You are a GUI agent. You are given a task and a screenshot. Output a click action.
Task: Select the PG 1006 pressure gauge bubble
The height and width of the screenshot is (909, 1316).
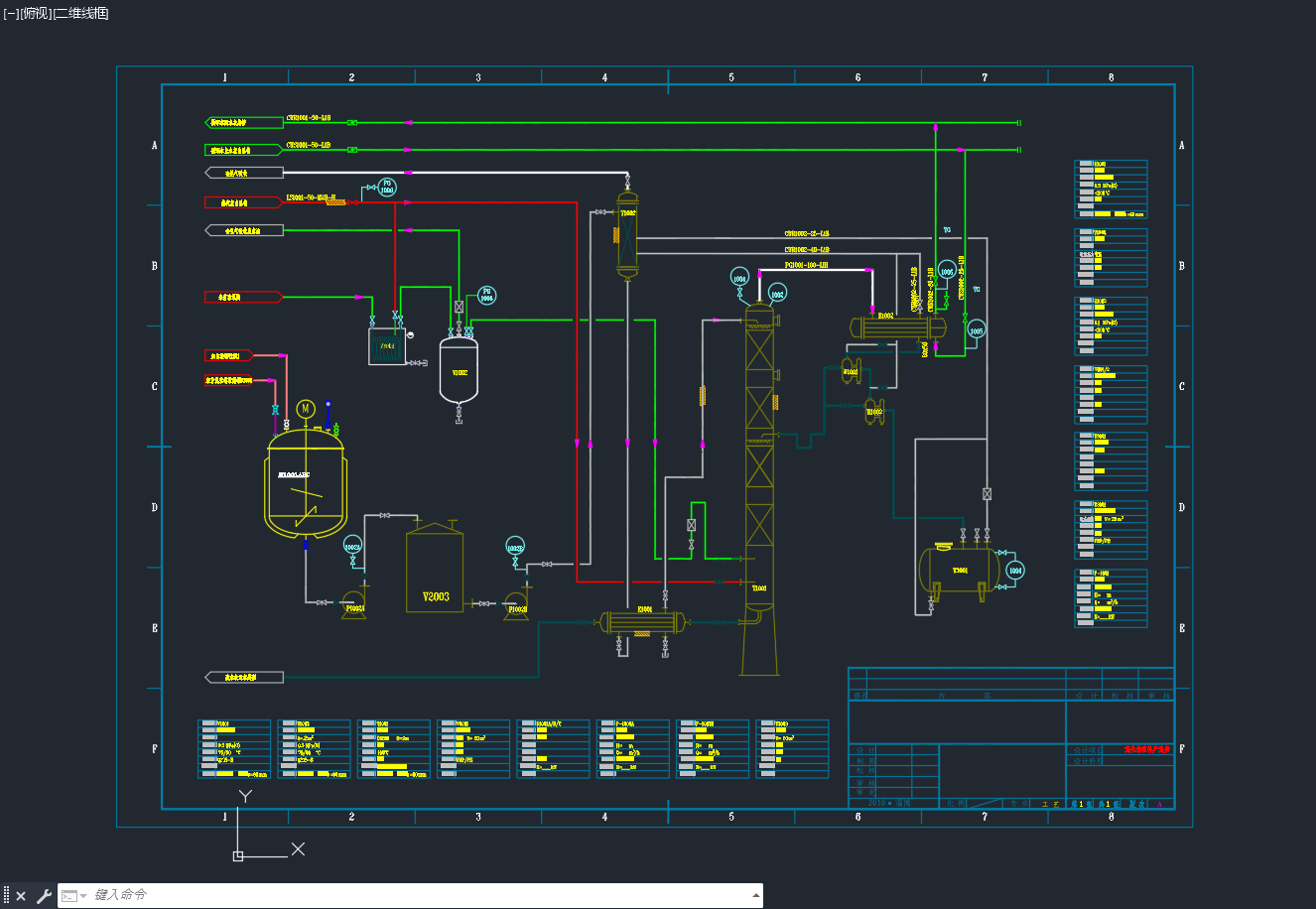[x=387, y=187]
